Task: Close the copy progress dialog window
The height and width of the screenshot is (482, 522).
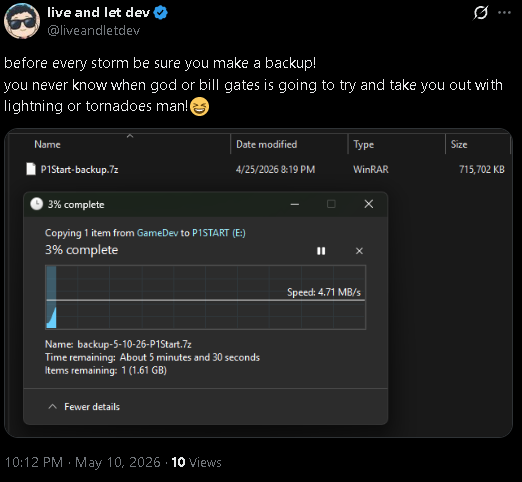Action: coord(369,204)
